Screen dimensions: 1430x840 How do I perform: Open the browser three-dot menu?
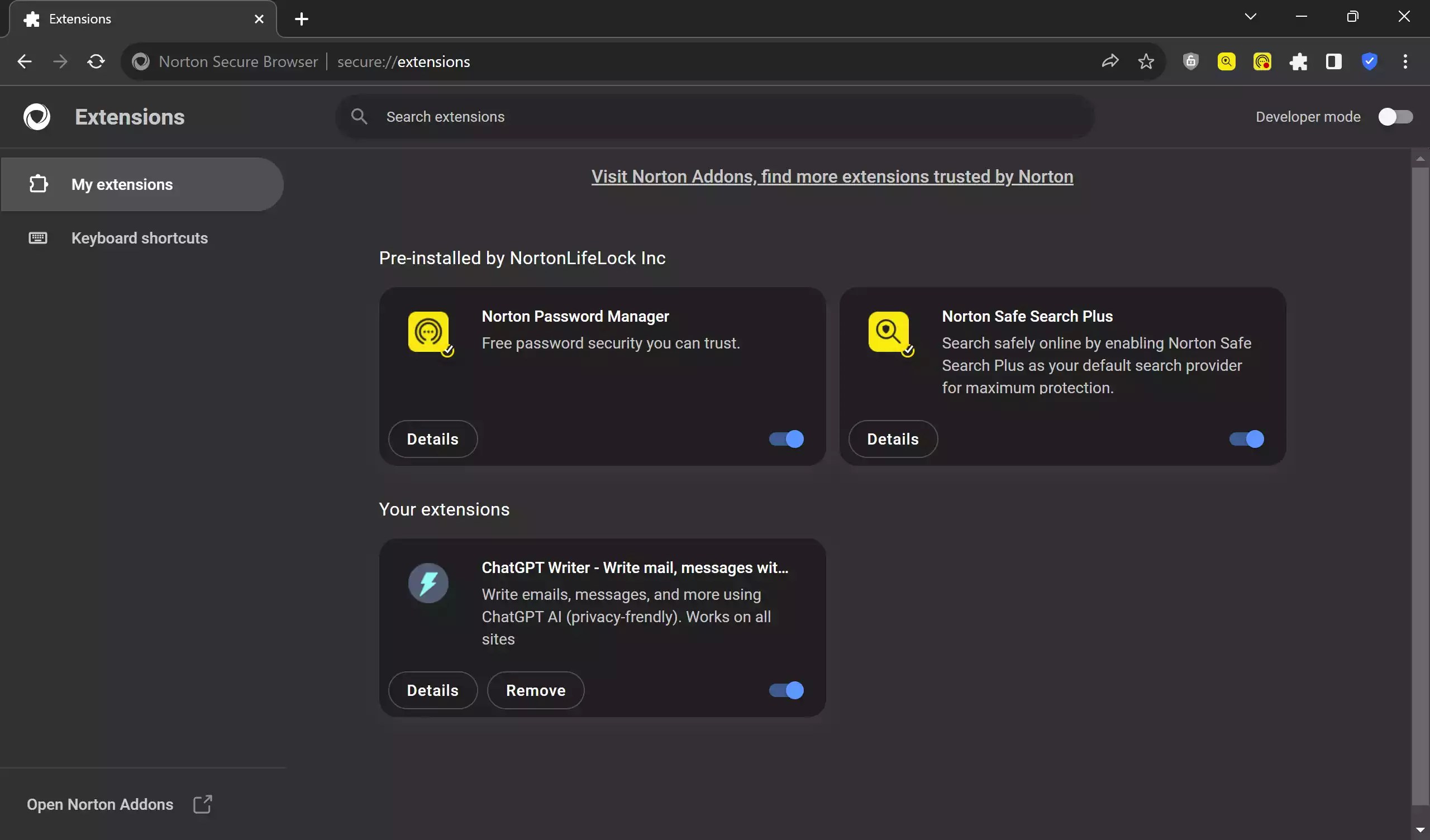point(1405,61)
